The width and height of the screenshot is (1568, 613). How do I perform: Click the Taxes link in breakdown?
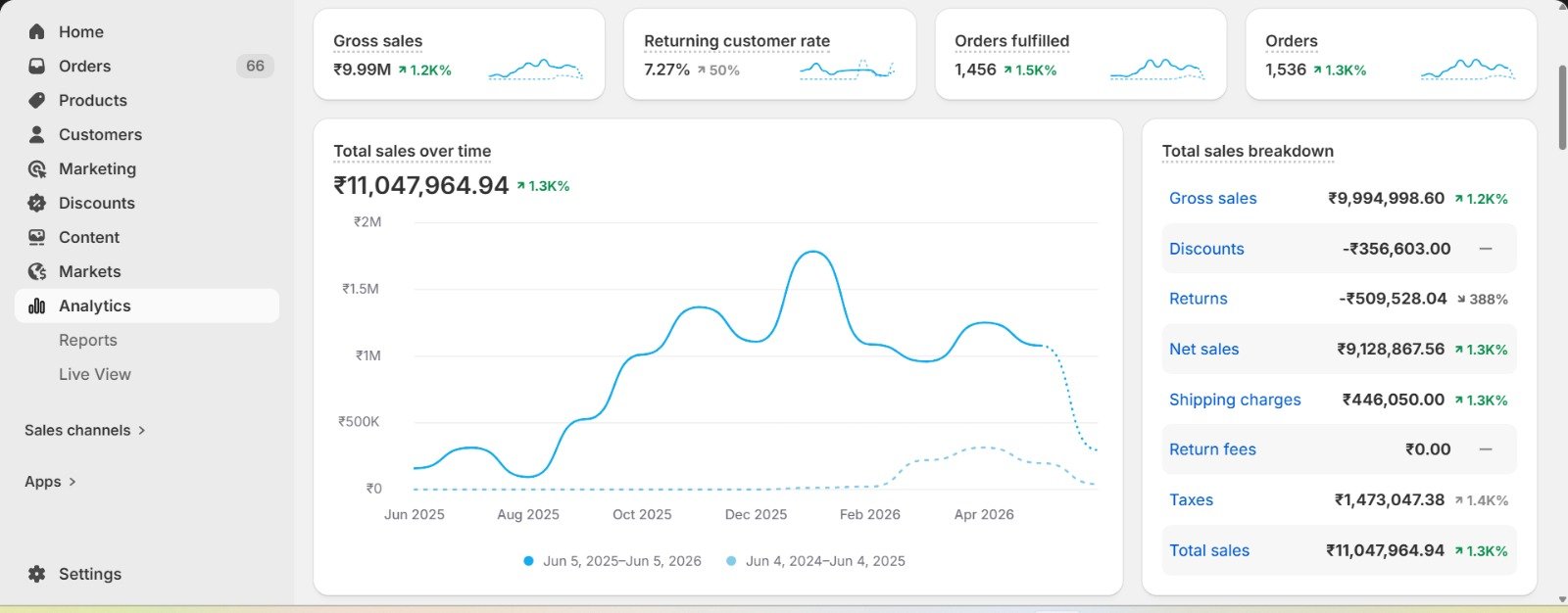point(1191,499)
